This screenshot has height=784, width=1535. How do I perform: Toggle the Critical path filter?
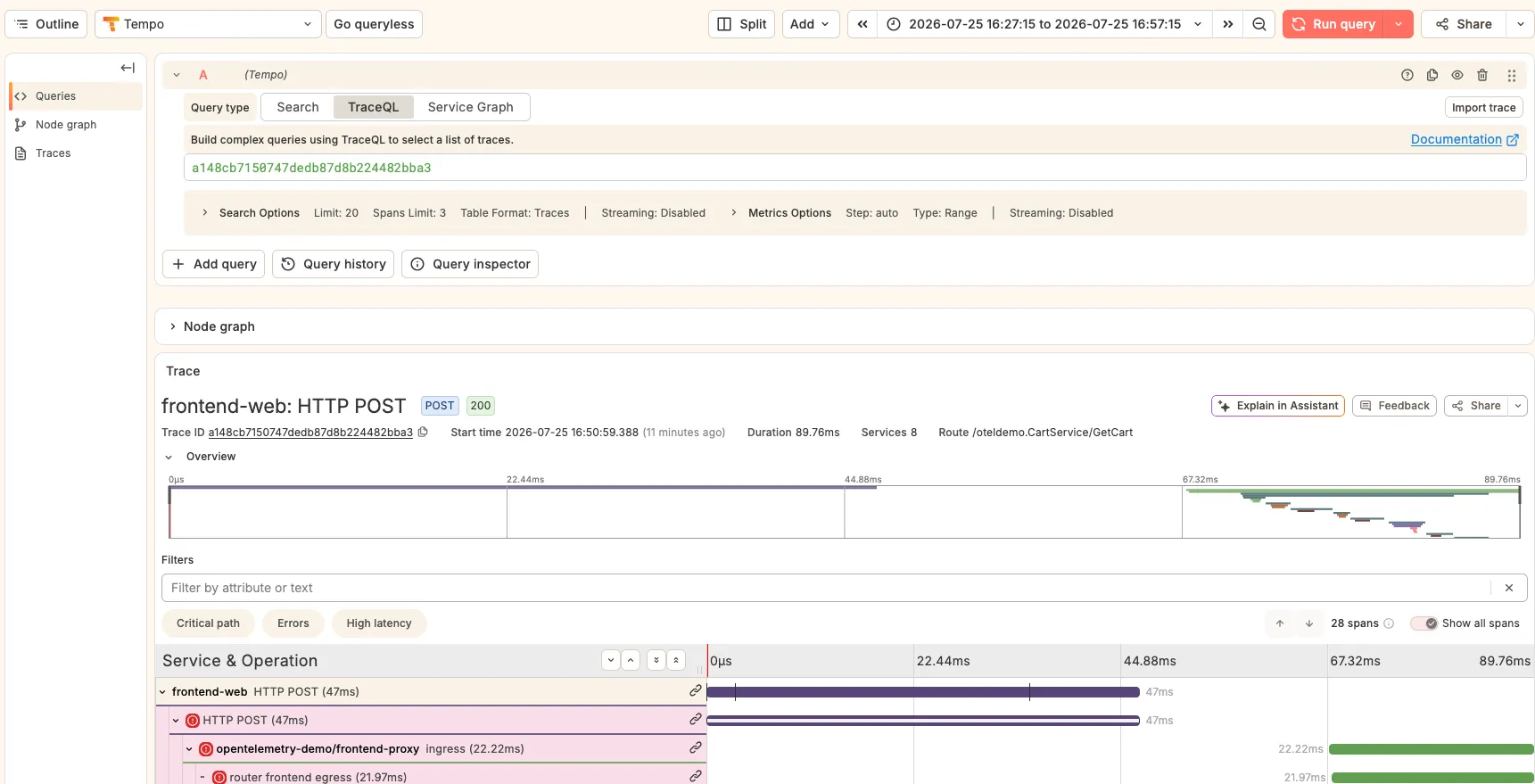pyautogui.click(x=208, y=623)
